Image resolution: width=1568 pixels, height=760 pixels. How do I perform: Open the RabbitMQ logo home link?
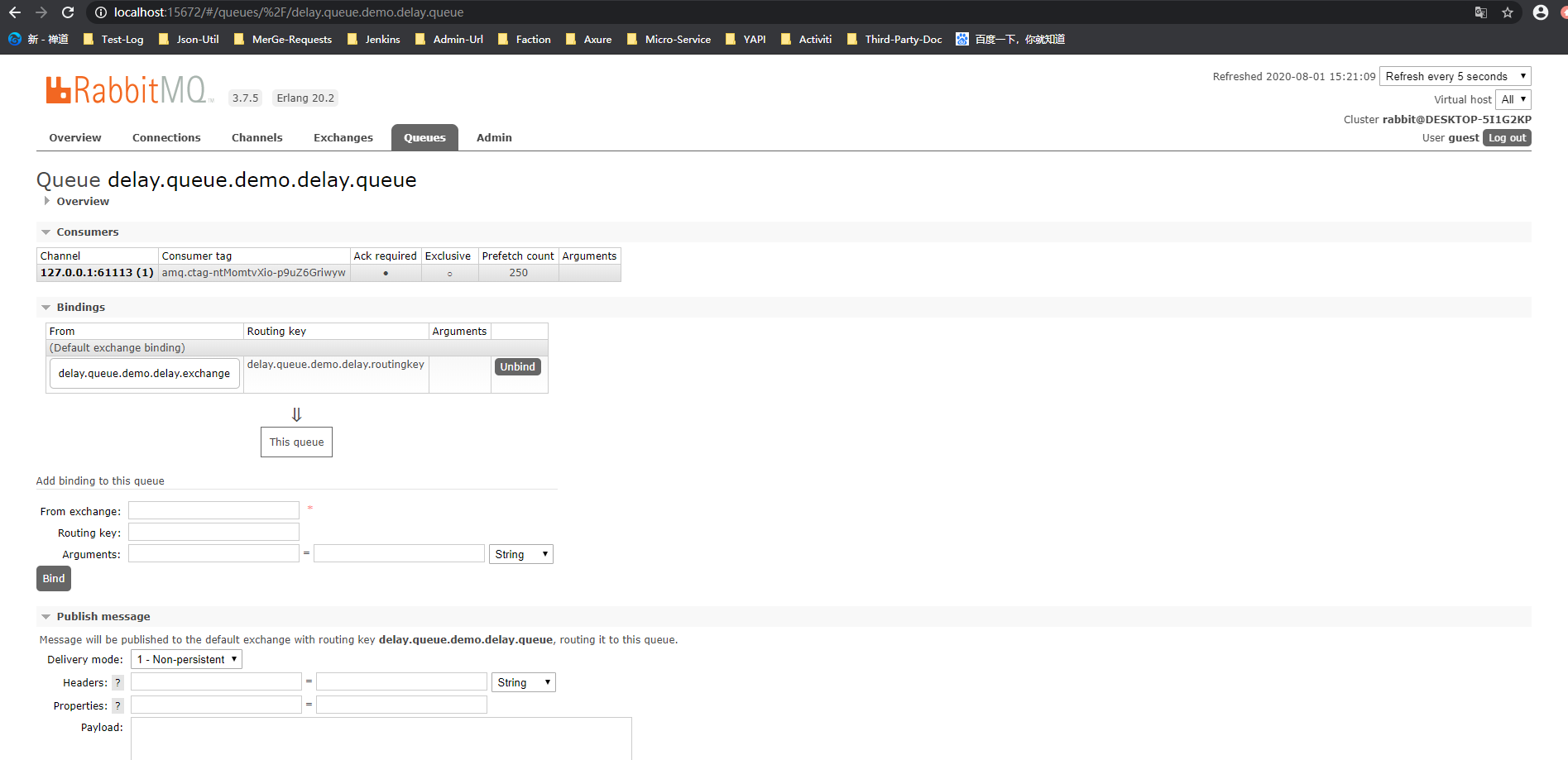[x=129, y=90]
